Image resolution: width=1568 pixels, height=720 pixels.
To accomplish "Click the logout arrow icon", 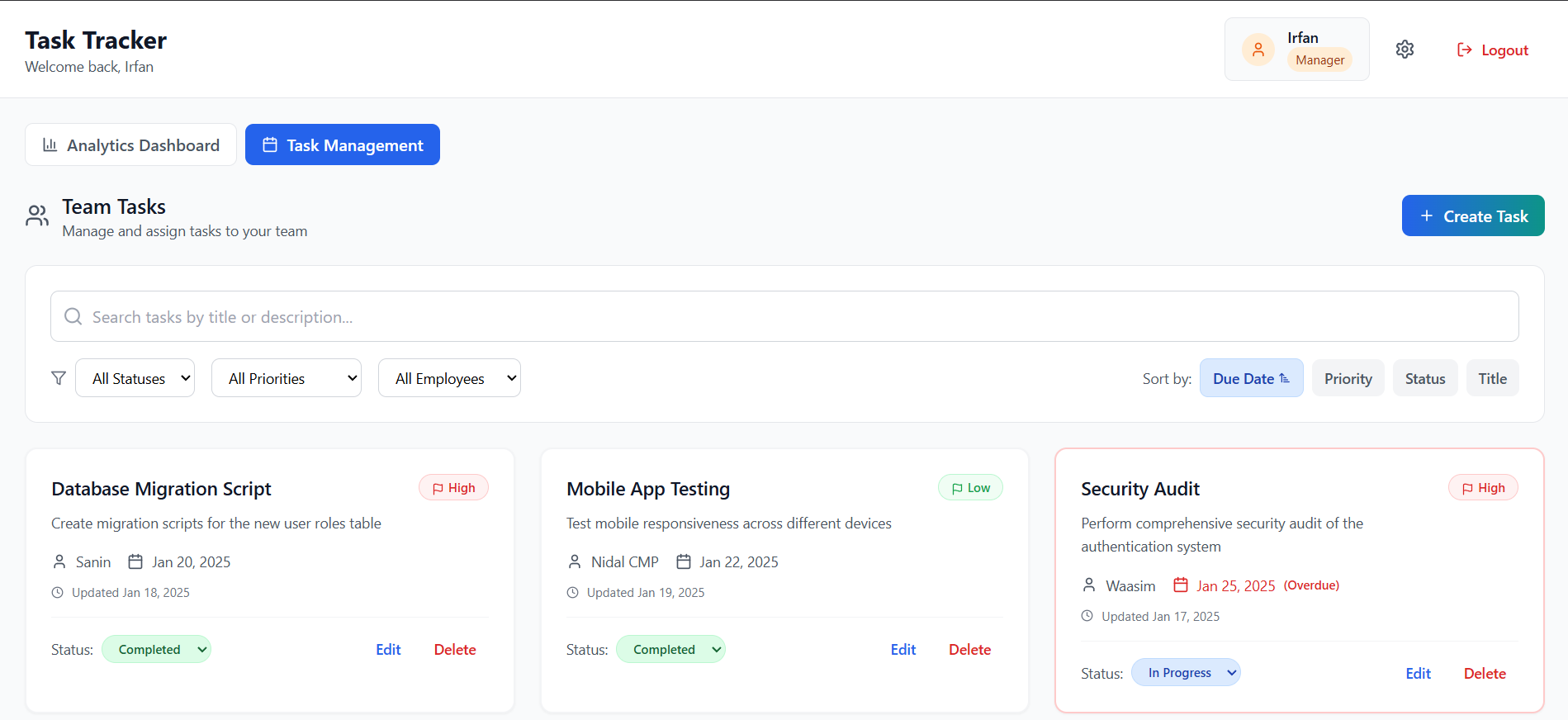I will [x=1465, y=50].
